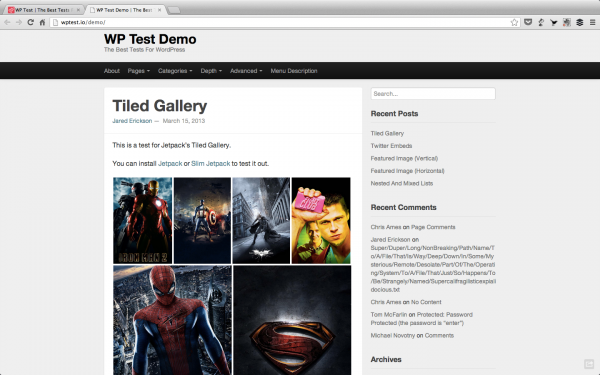600x375 pixels.
Task: Expand the Pages dropdown menu
Action: pos(139,71)
